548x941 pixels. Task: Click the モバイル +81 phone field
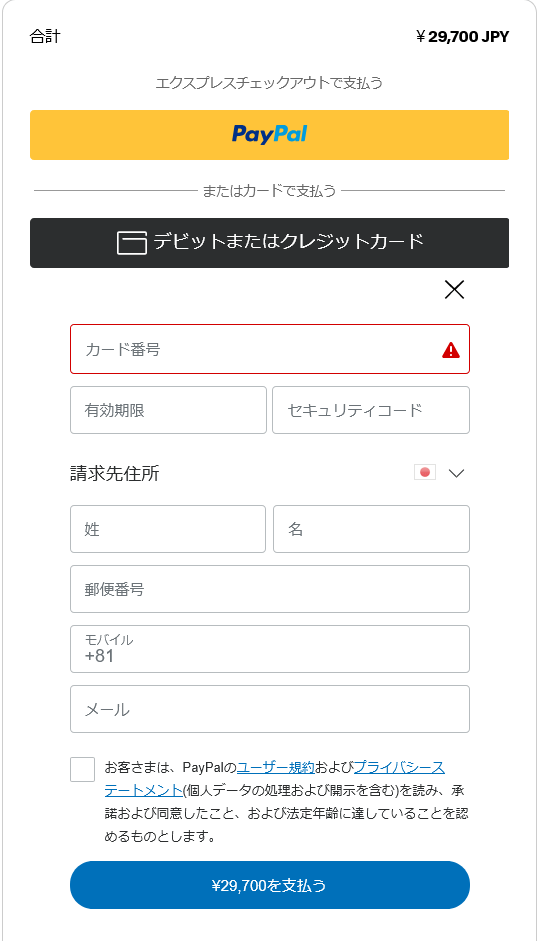click(x=269, y=649)
